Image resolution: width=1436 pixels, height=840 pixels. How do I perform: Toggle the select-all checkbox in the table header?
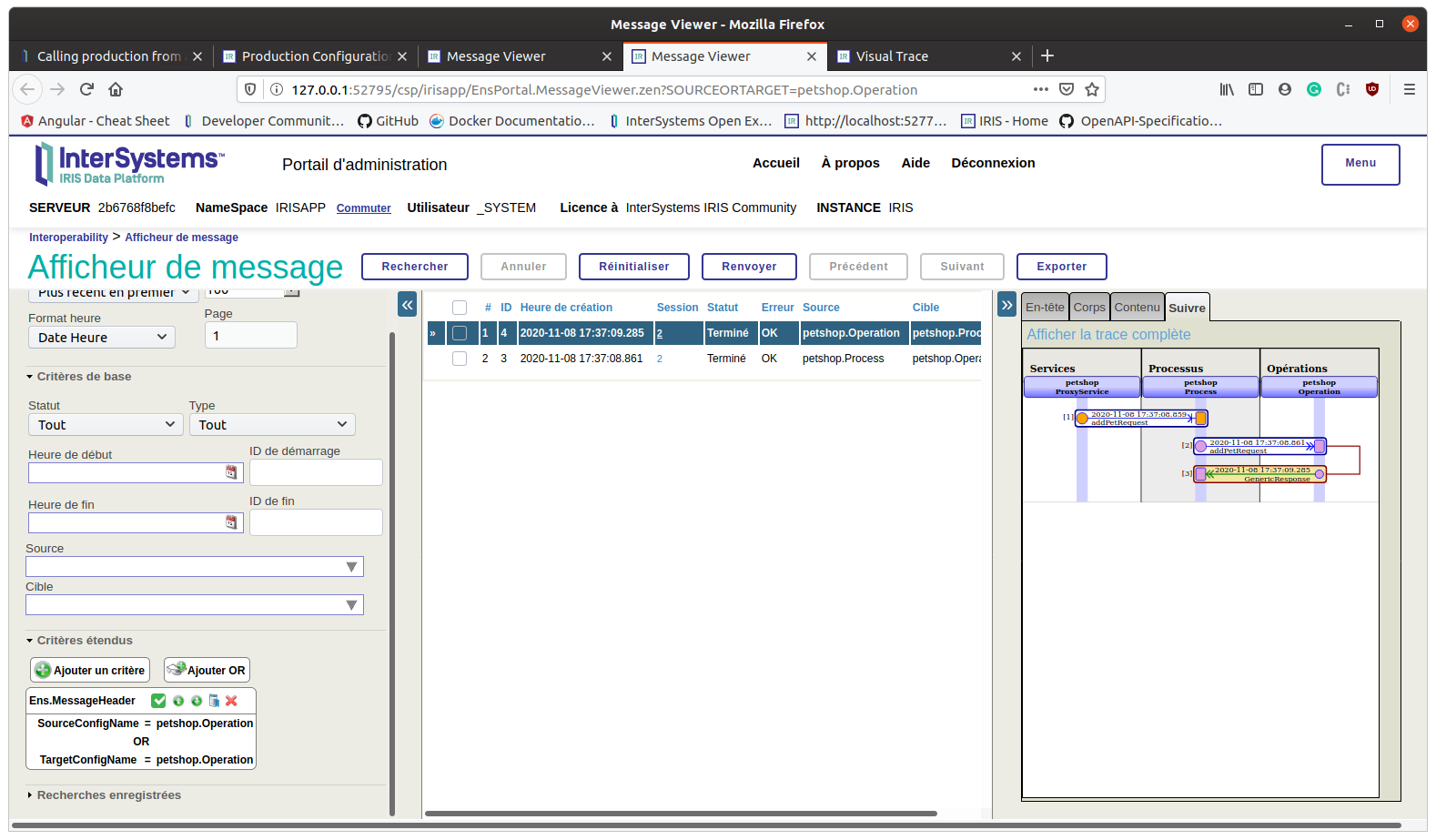(x=460, y=308)
